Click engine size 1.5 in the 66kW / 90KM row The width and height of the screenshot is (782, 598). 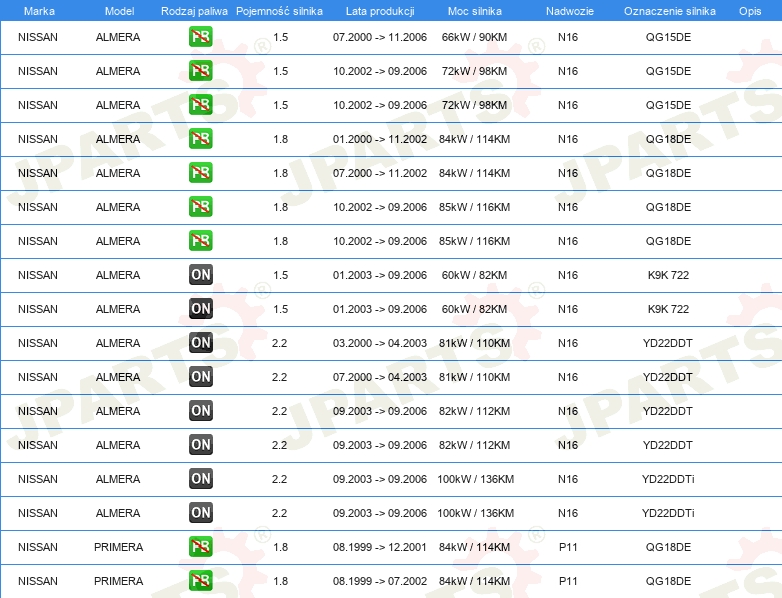click(280, 37)
